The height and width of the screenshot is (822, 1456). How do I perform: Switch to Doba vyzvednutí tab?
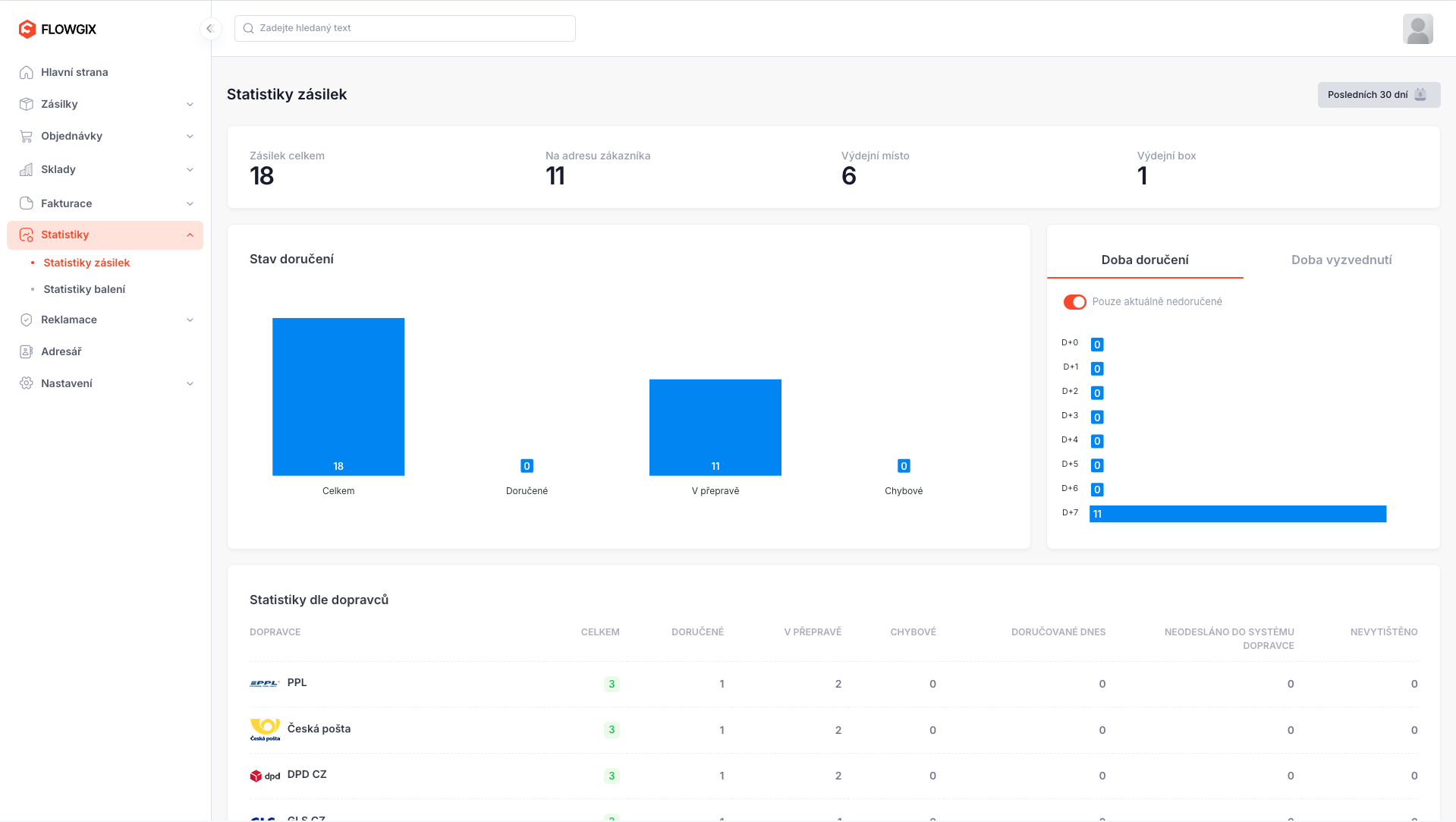tap(1341, 260)
